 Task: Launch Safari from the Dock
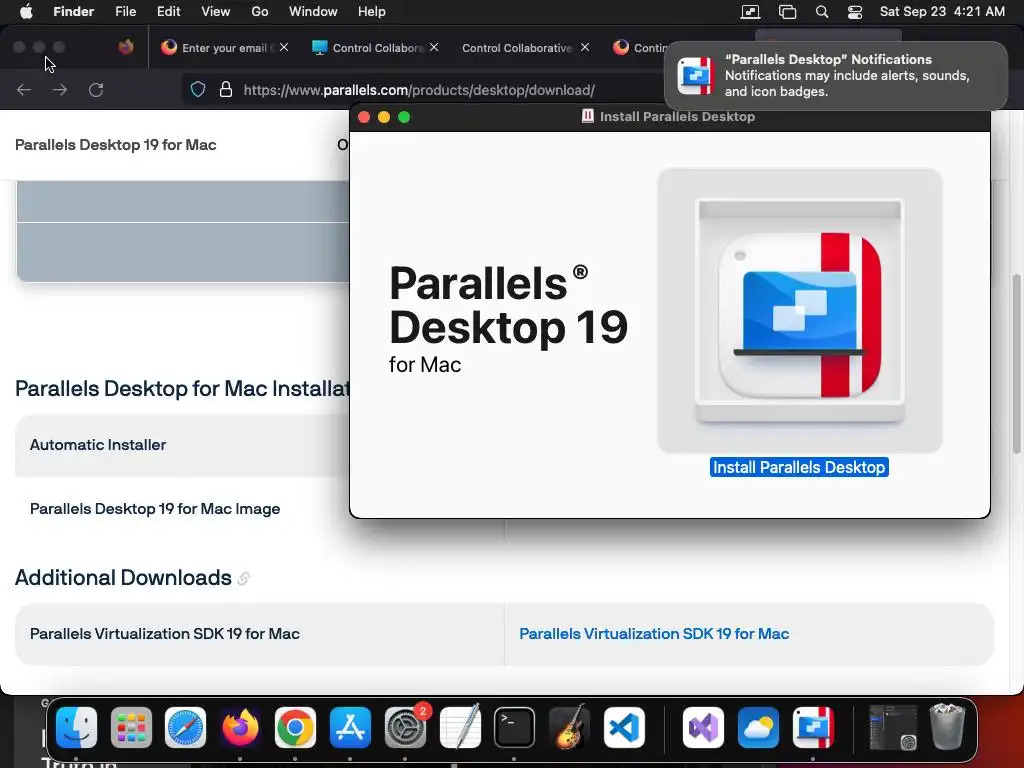click(x=185, y=728)
